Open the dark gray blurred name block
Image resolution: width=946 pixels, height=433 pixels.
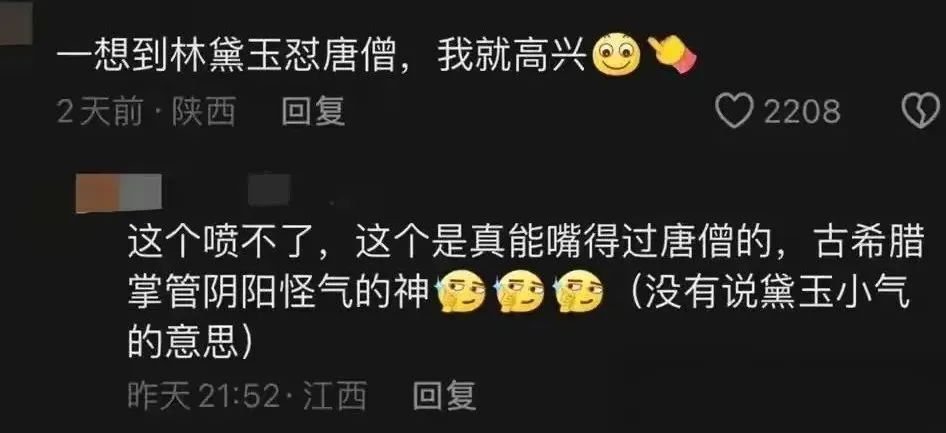click(269, 189)
